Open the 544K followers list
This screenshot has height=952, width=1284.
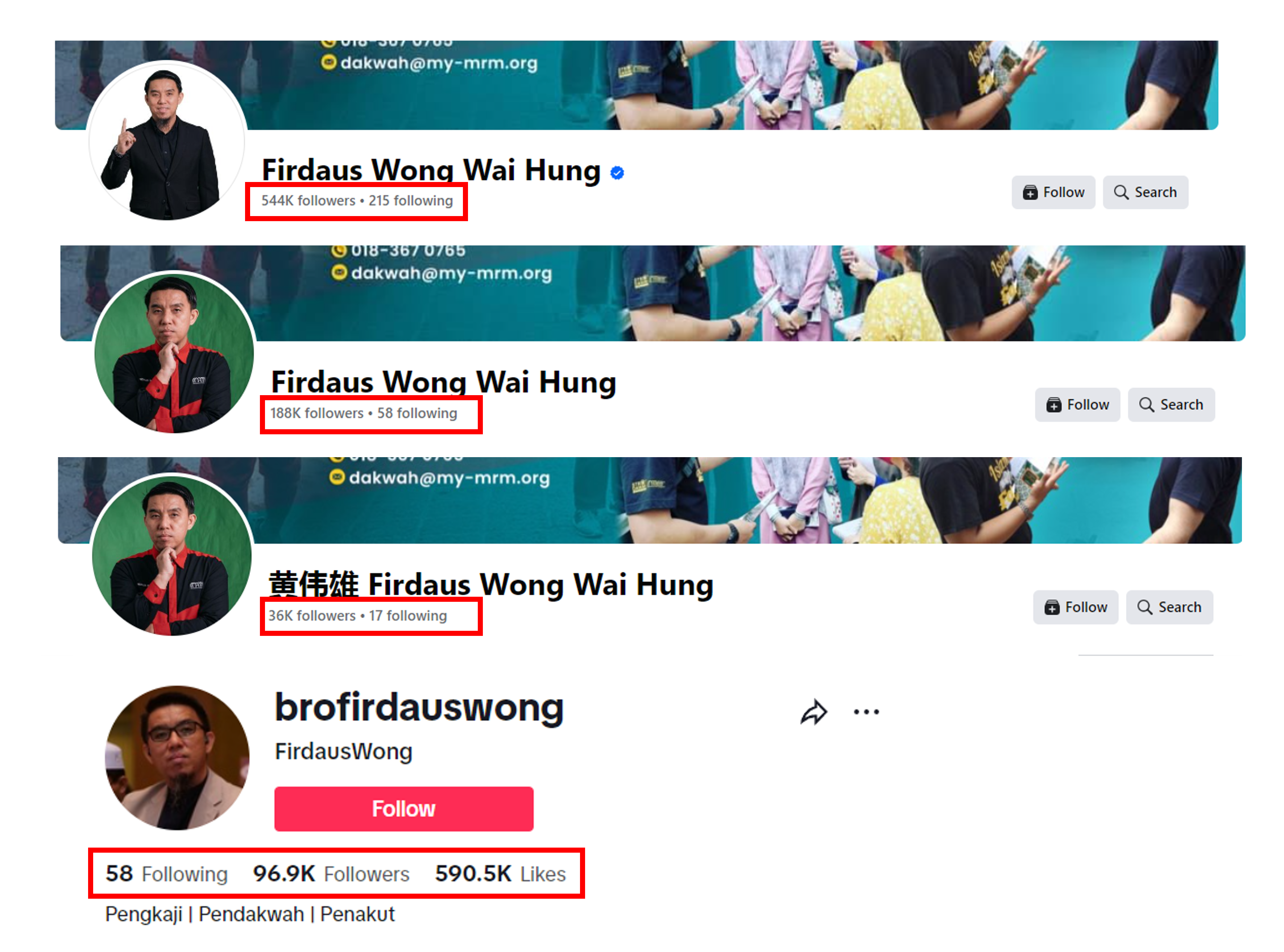click(x=308, y=200)
